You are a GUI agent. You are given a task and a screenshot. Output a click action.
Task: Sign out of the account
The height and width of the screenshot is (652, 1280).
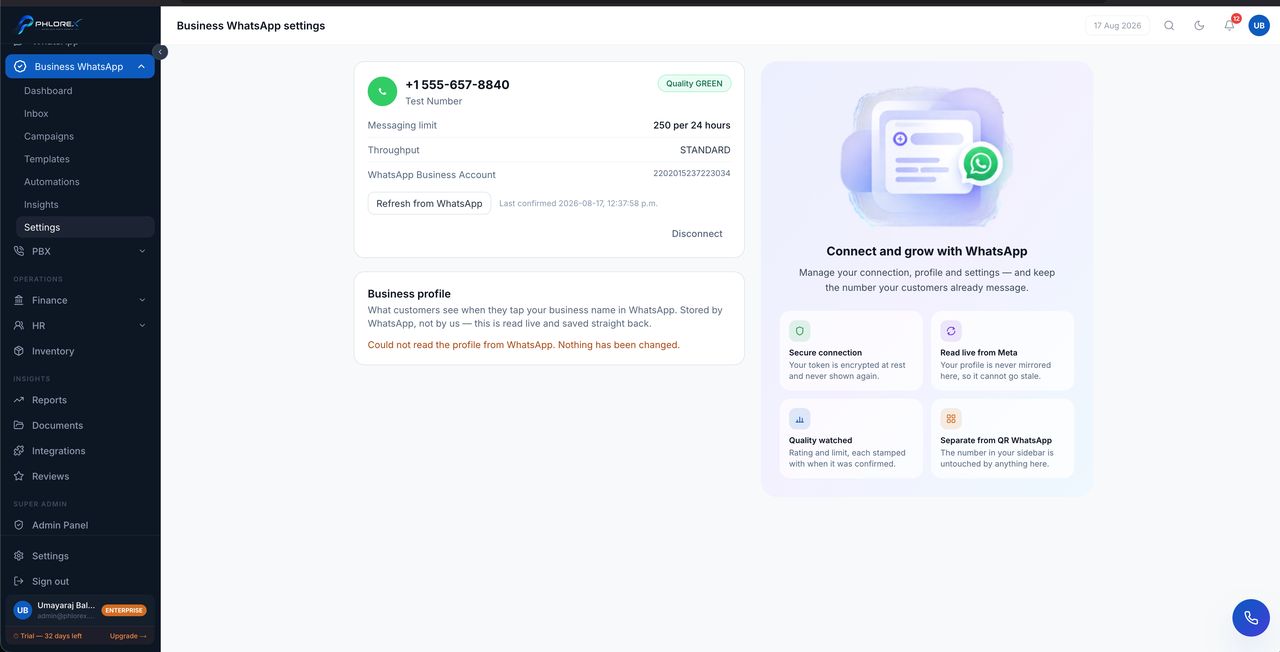tap(50, 582)
